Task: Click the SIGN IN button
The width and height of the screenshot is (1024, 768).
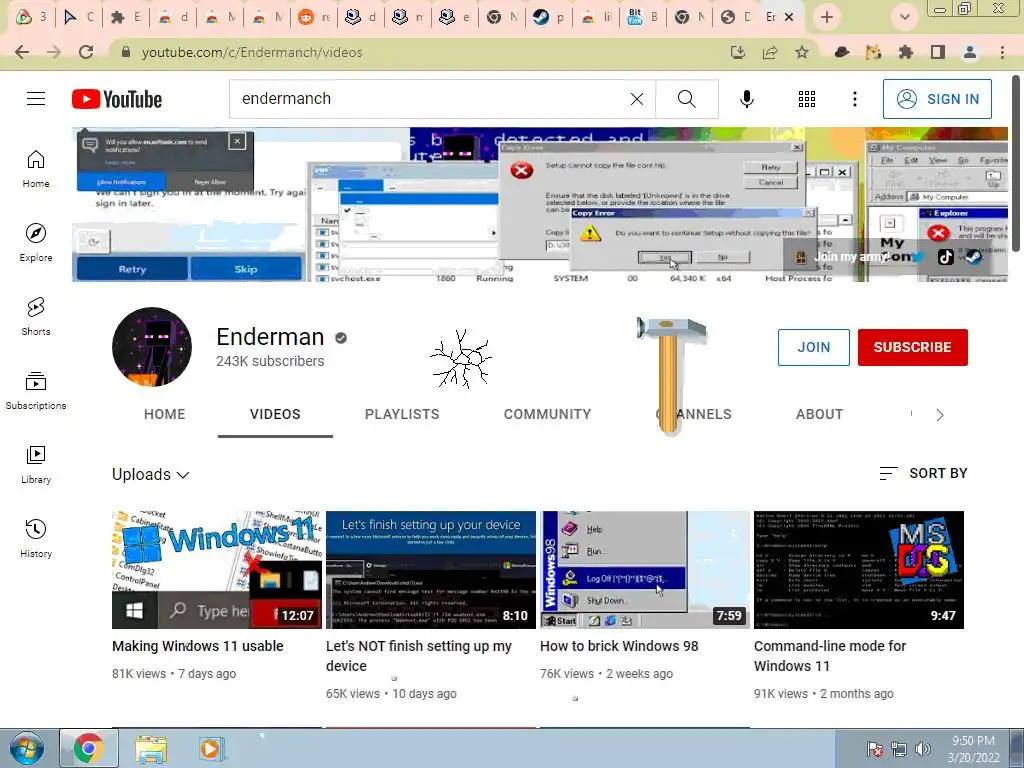Action: tap(937, 99)
